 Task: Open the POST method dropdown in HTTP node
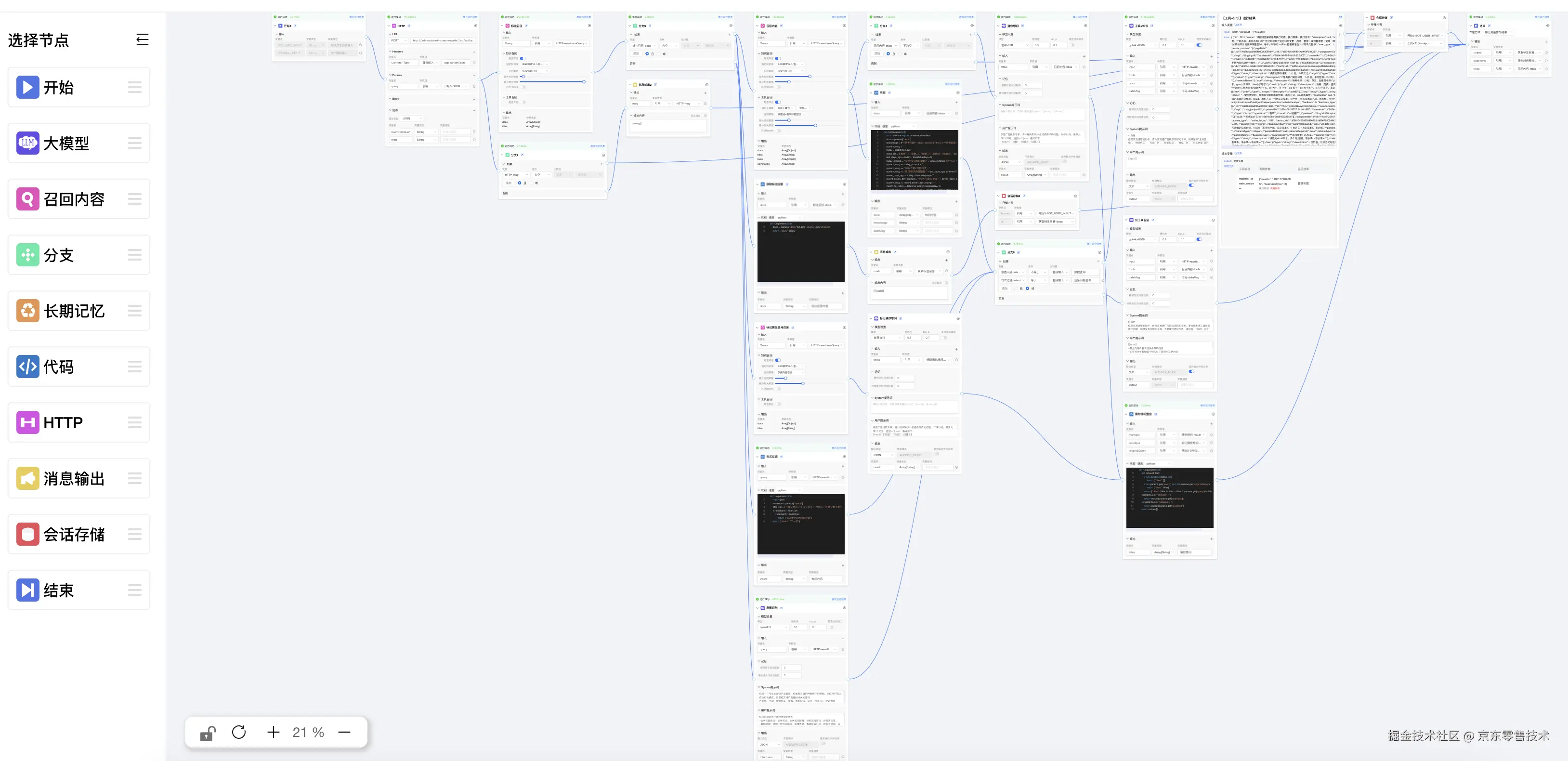[x=399, y=41]
